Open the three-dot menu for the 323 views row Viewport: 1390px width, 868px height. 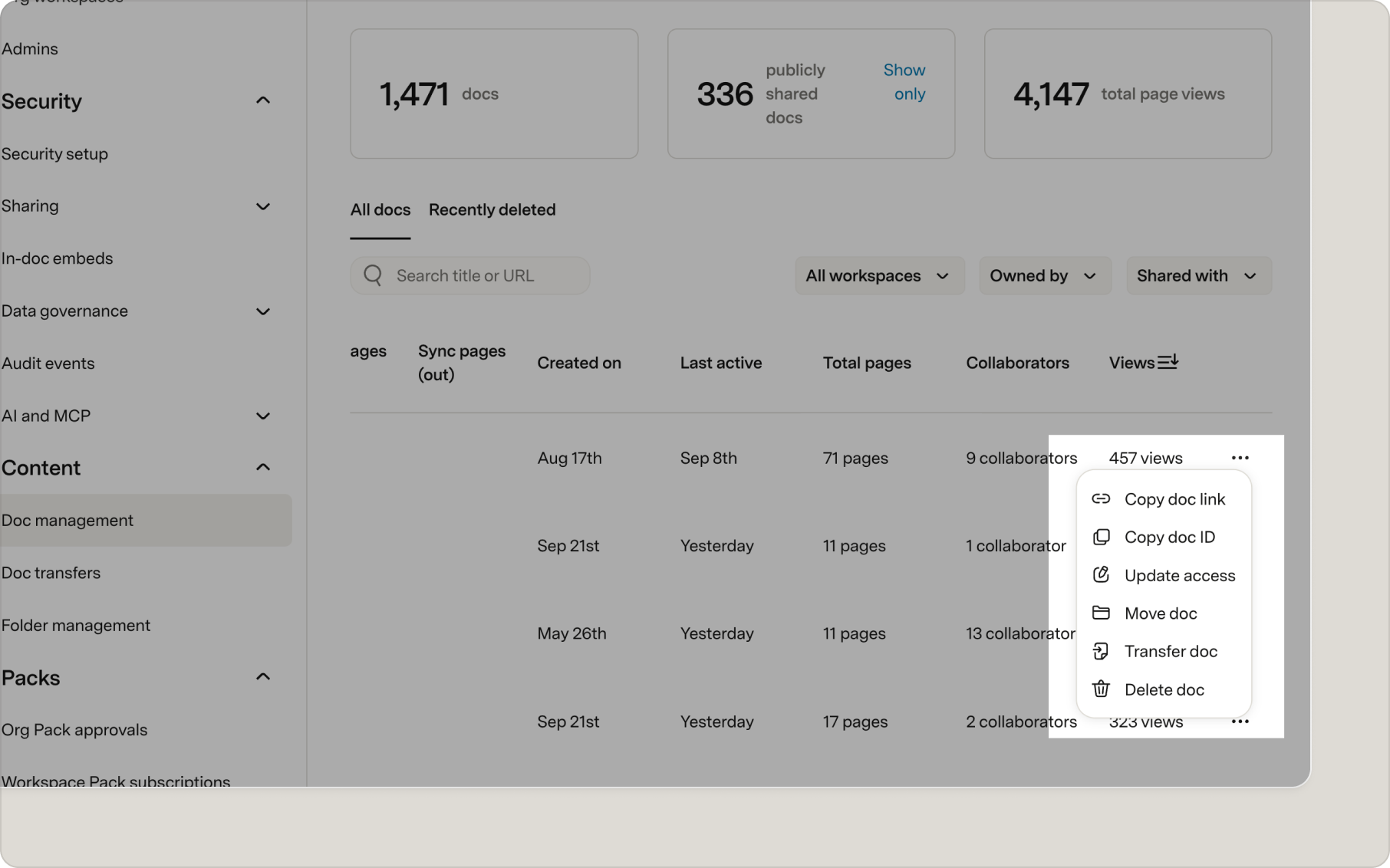(1240, 722)
